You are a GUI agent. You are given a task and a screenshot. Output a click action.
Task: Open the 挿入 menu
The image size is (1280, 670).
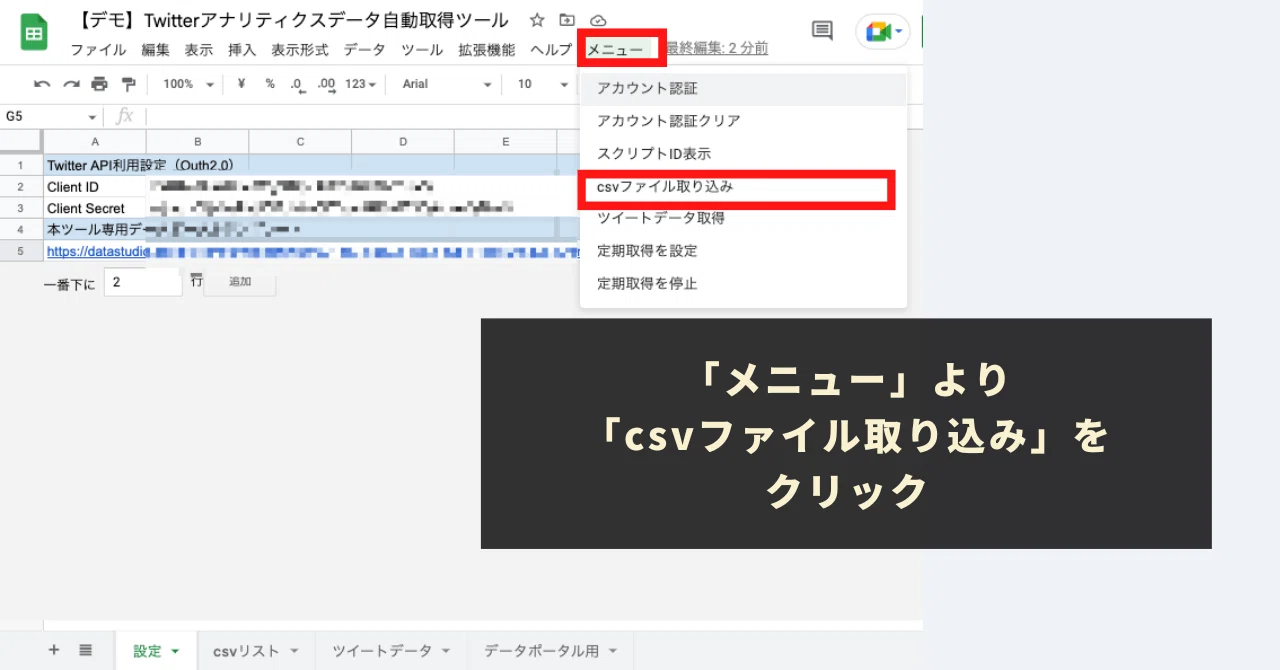click(242, 49)
